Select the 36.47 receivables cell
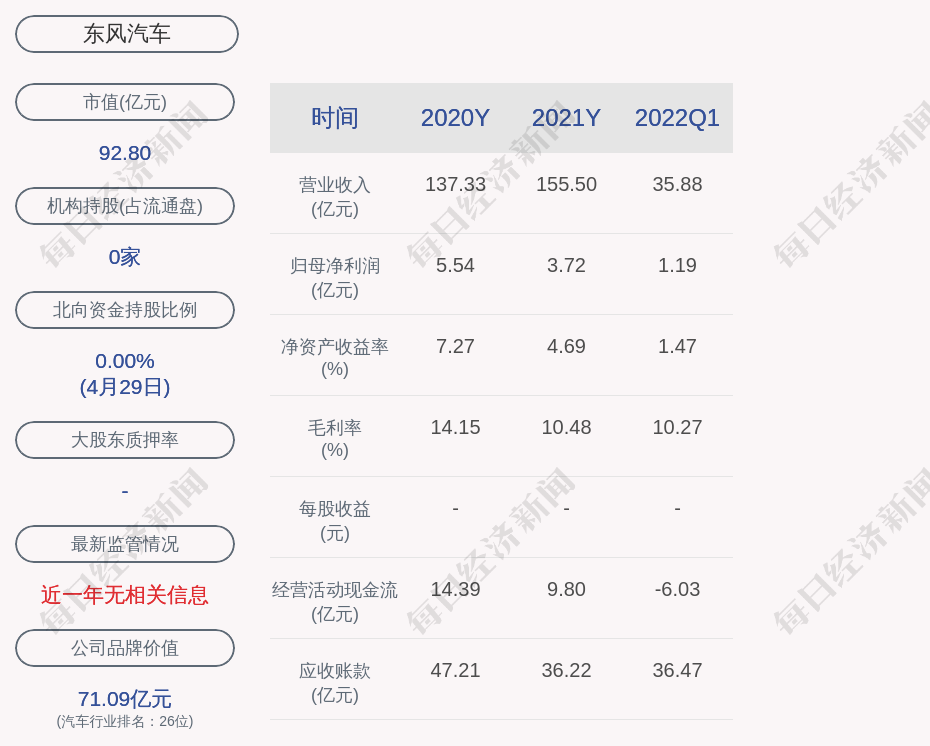930x746 pixels. [x=677, y=670]
